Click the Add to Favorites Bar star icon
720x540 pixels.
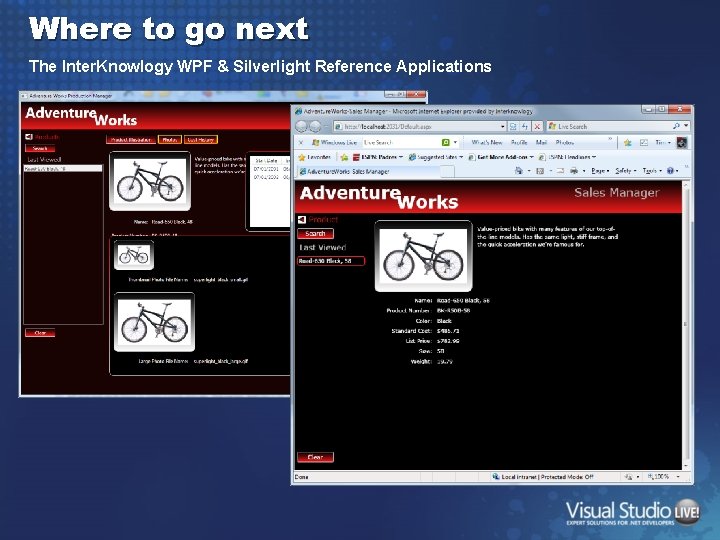344,157
